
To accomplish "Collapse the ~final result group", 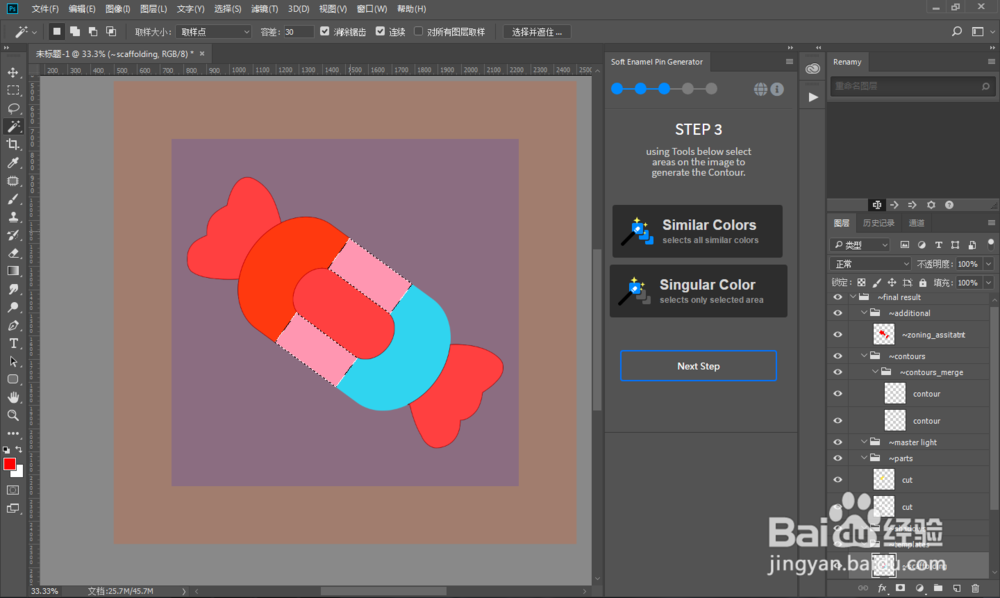I will 853,297.
